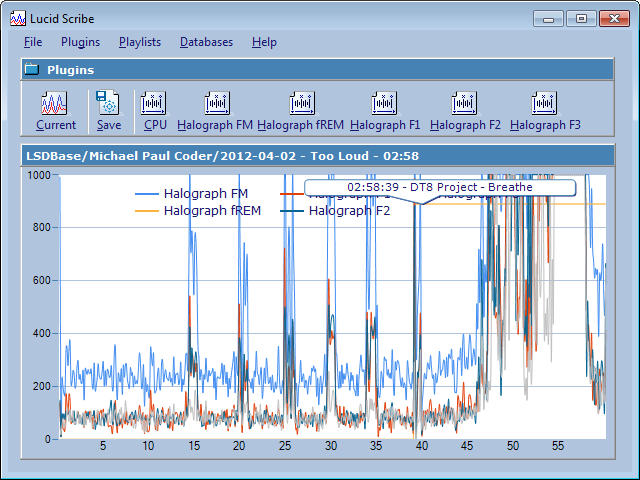Click the Lucid Scribe title bar app icon
This screenshot has height=480, width=640.
pyautogui.click(x=19, y=18)
